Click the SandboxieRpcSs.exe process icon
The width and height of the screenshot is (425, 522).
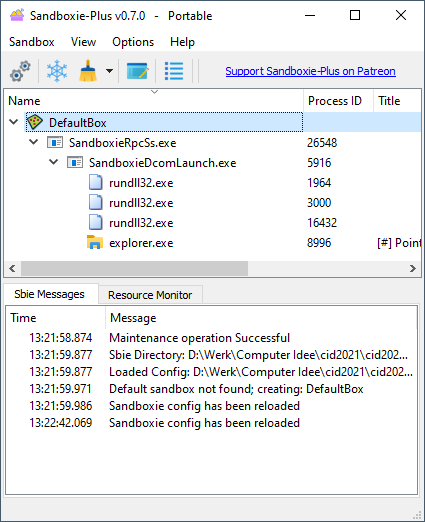pos(55,143)
